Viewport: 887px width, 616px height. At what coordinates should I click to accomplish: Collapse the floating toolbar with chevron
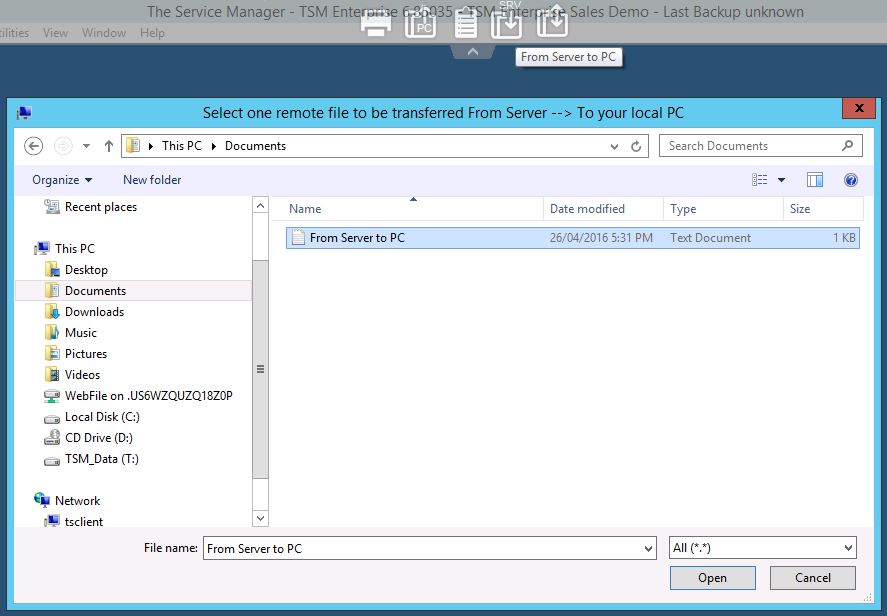pyautogui.click(x=473, y=51)
